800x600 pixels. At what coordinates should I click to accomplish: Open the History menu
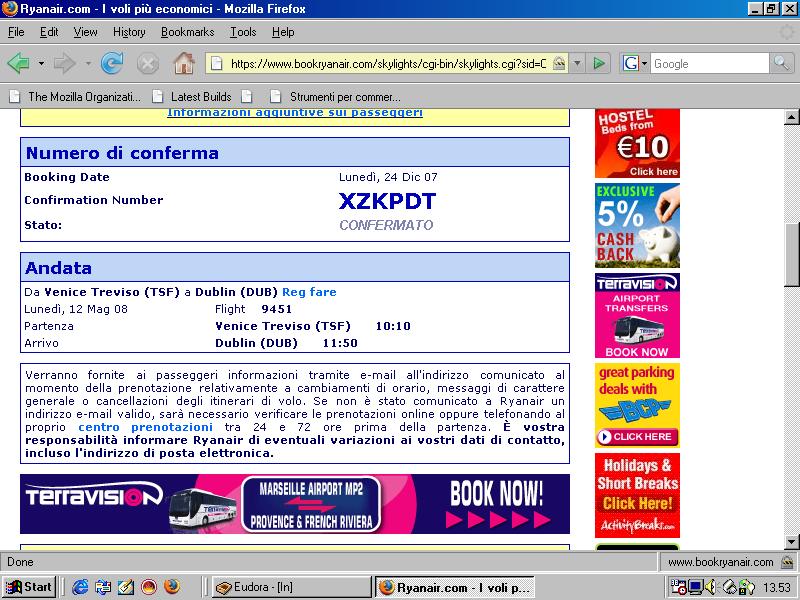129,32
